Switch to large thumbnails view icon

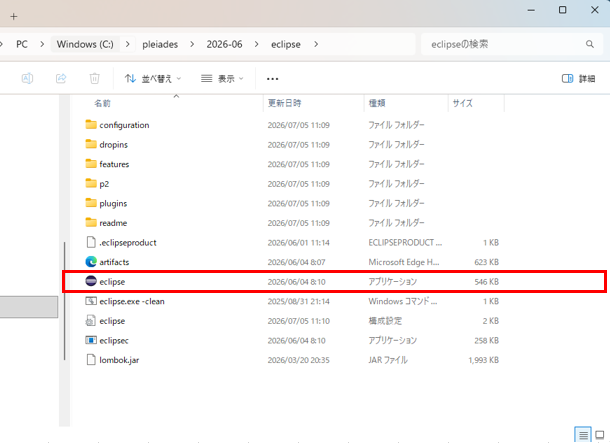(x=600, y=435)
